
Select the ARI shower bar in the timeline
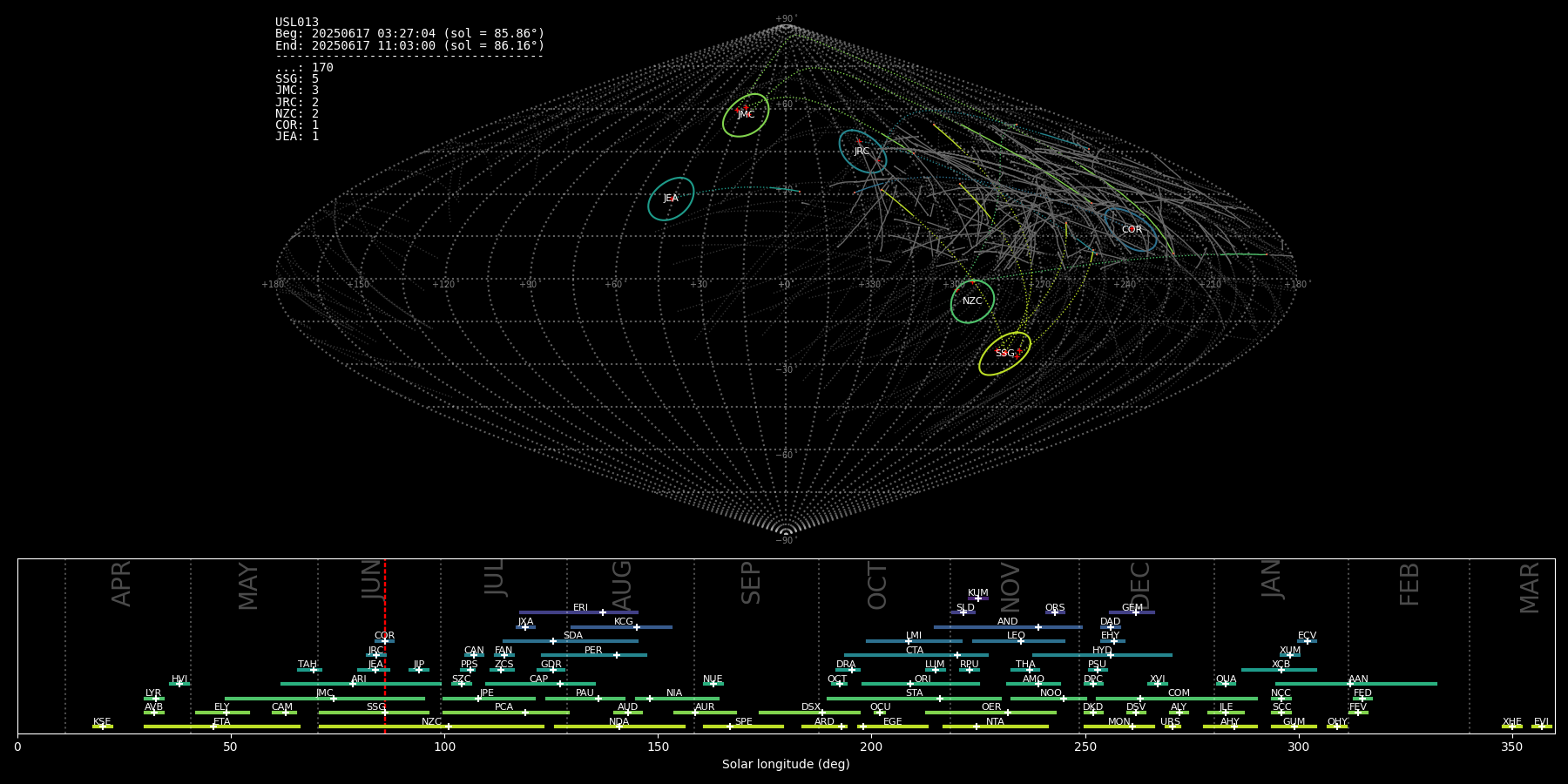(361, 684)
